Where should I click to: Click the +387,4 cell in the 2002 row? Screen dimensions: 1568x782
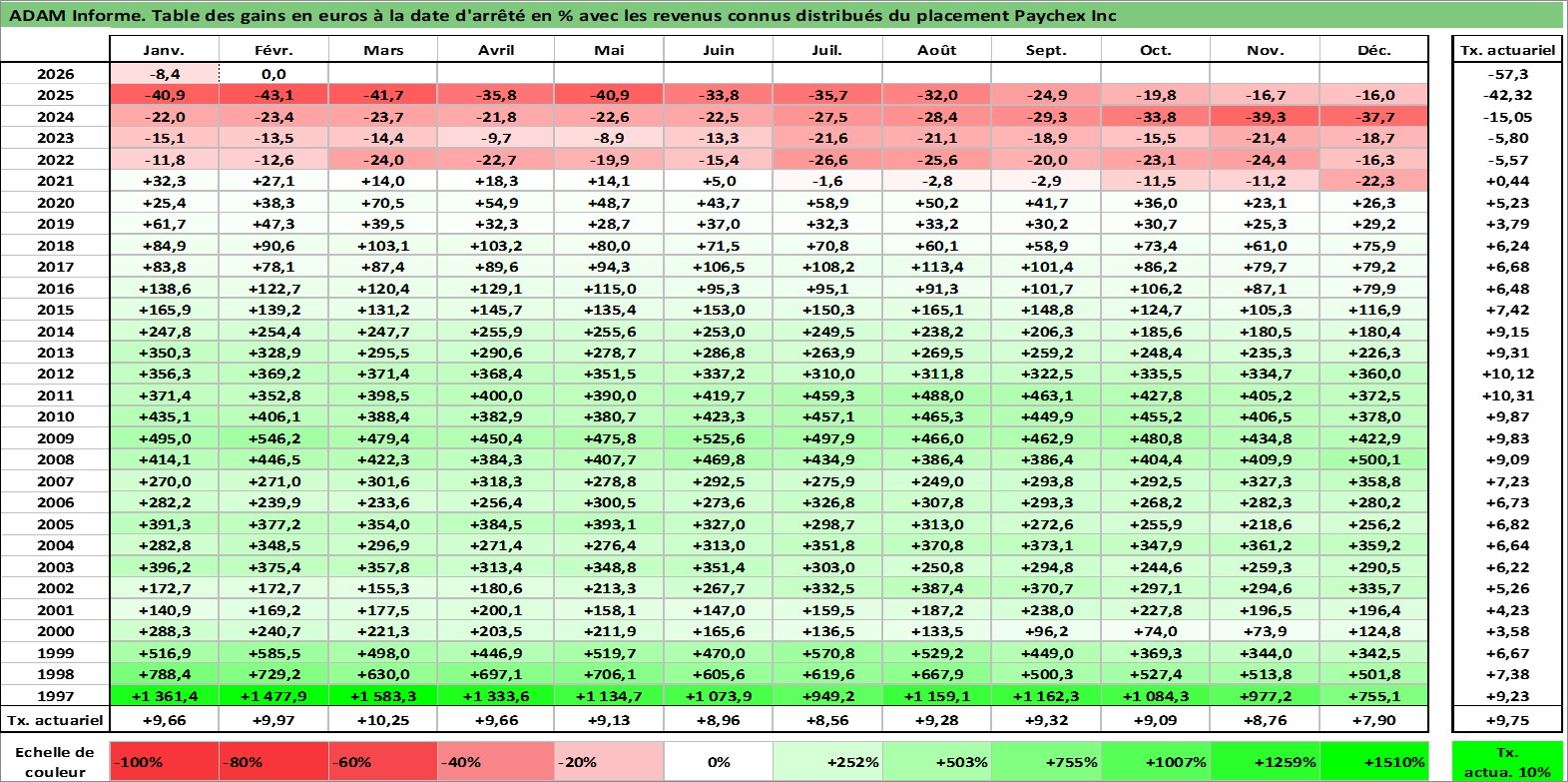(936, 588)
